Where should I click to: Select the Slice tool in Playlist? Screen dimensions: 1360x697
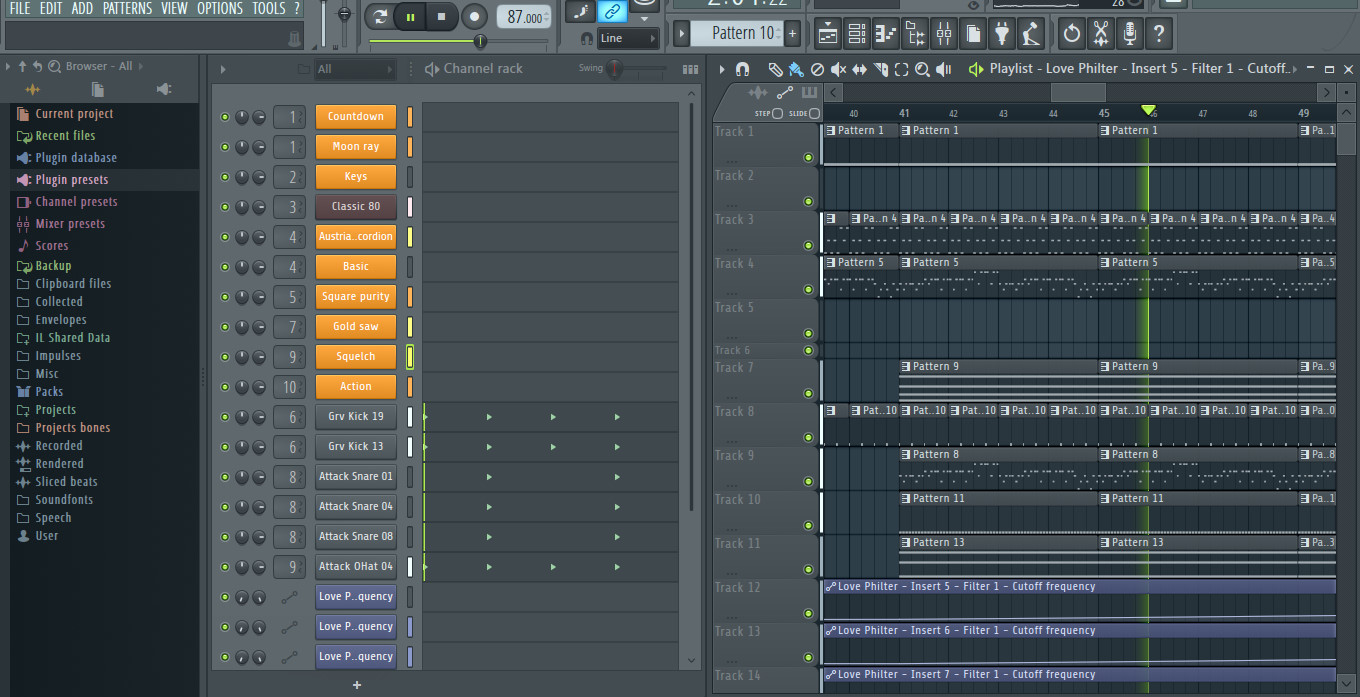[x=880, y=69]
